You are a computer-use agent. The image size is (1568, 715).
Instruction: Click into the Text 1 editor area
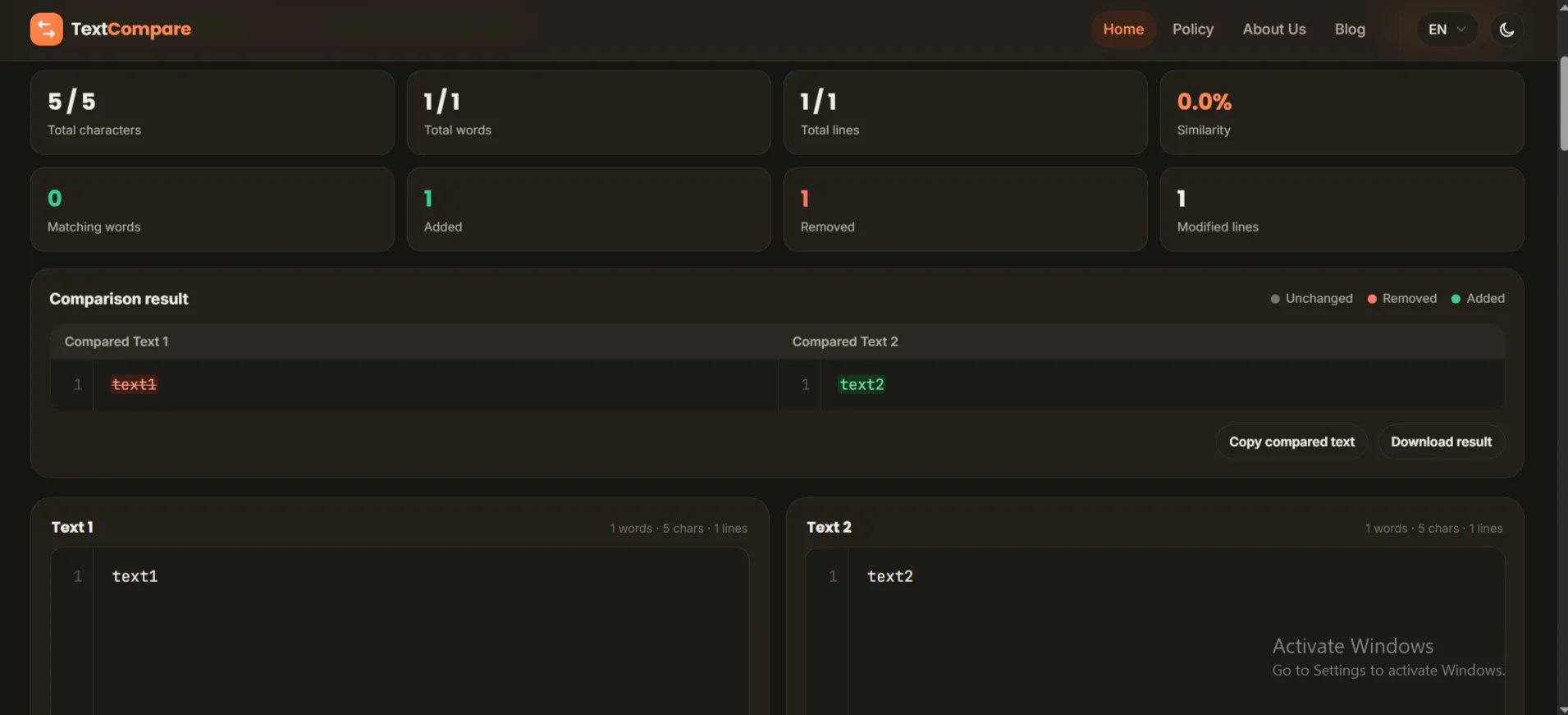click(x=420, y=630)
